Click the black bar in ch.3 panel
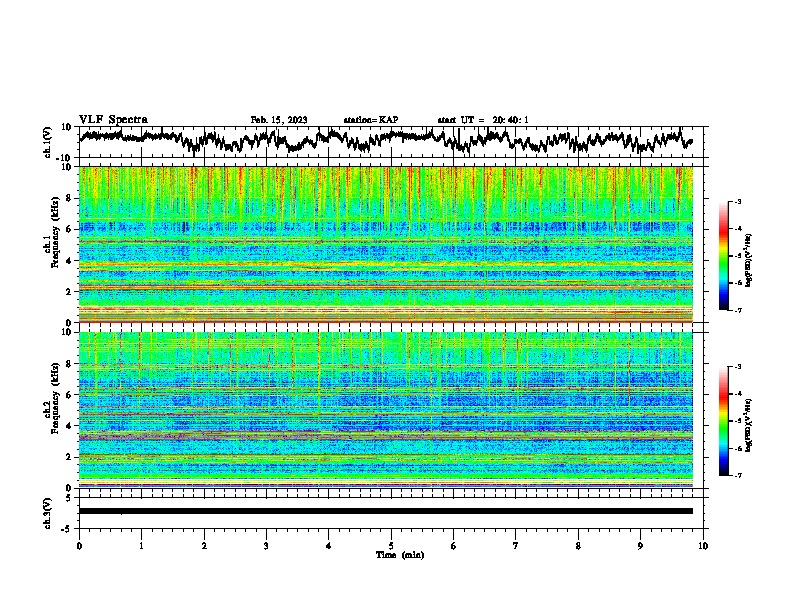Screen dimensions: 792x612 (x=386, y=511)
